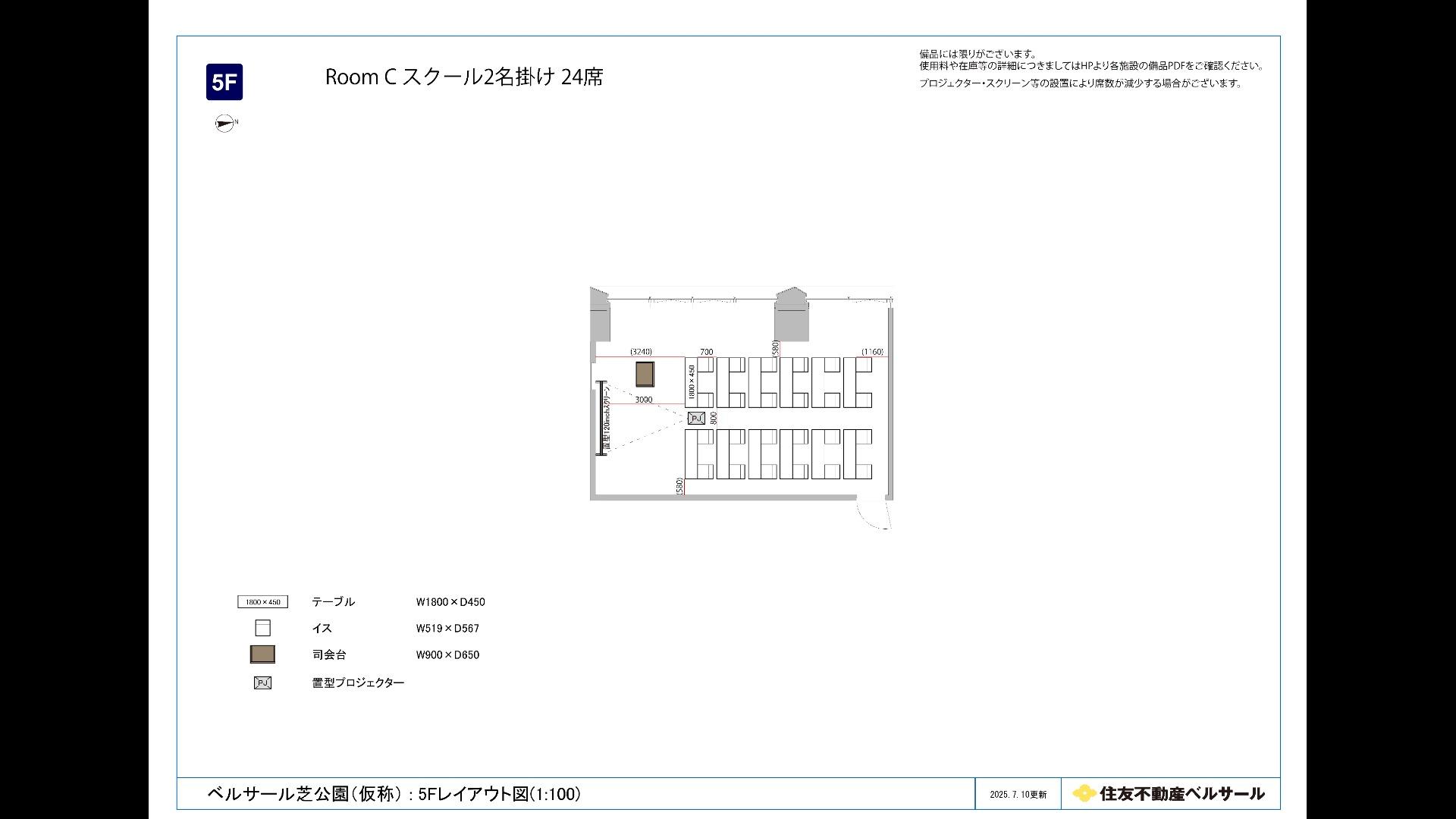Image resolution: width=1456 pixels, height=819 pixels.
Task: Click the "(1160)" dimension label
Action: [x=872, y=352]
